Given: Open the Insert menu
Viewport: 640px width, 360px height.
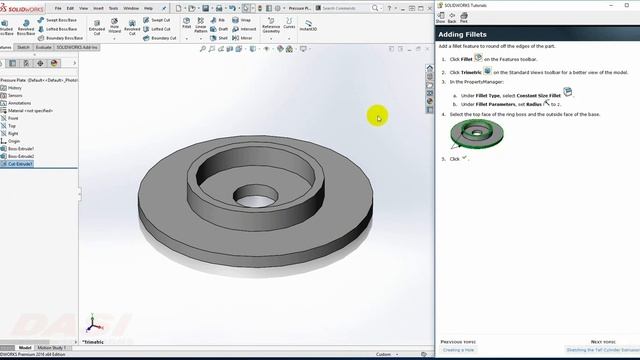Looking at the screenshot, I should 98,8.
